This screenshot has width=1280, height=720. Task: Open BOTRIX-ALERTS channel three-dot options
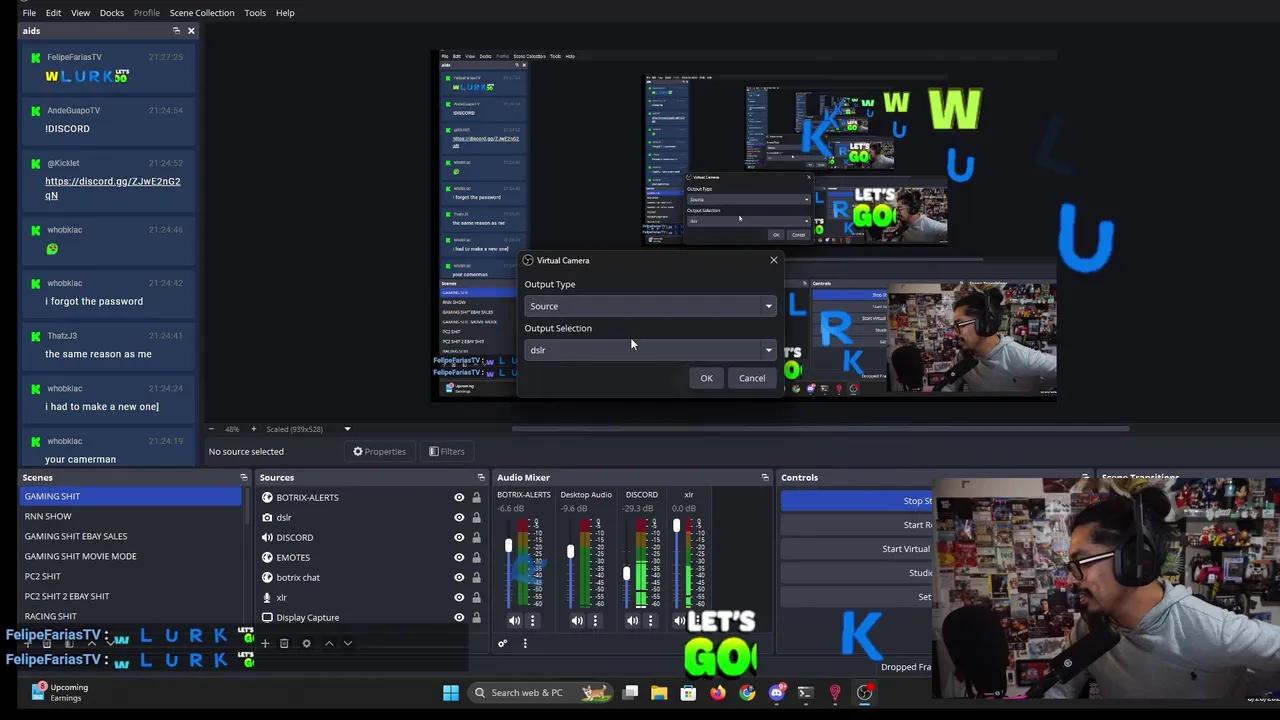532,621
